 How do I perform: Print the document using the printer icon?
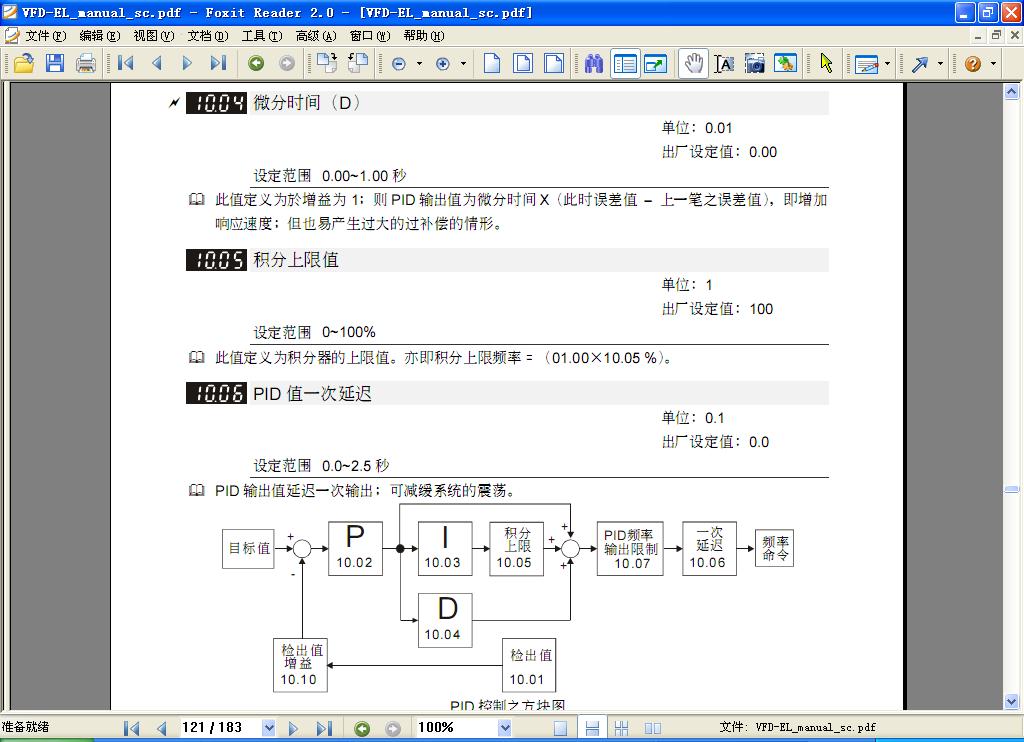pos(86,64)
